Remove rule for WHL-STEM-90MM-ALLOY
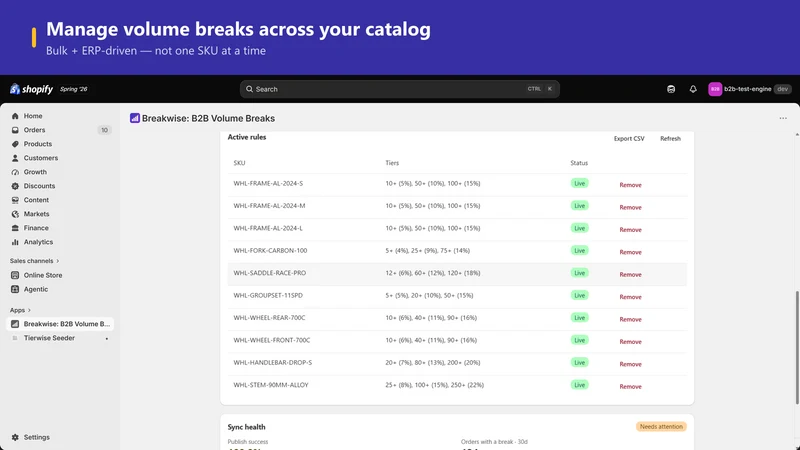 pos(631,386)
